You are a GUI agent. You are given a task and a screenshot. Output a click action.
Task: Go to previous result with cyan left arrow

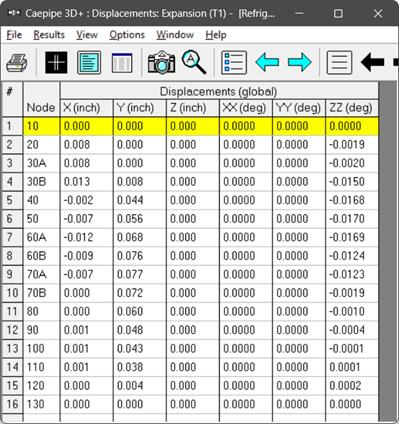pyautogui.click(x=267, y=62)
